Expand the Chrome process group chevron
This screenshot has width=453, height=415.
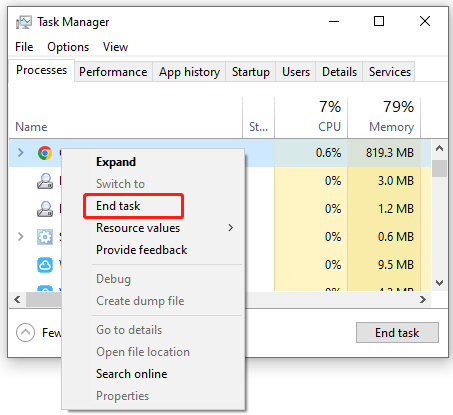pos(21,153)
